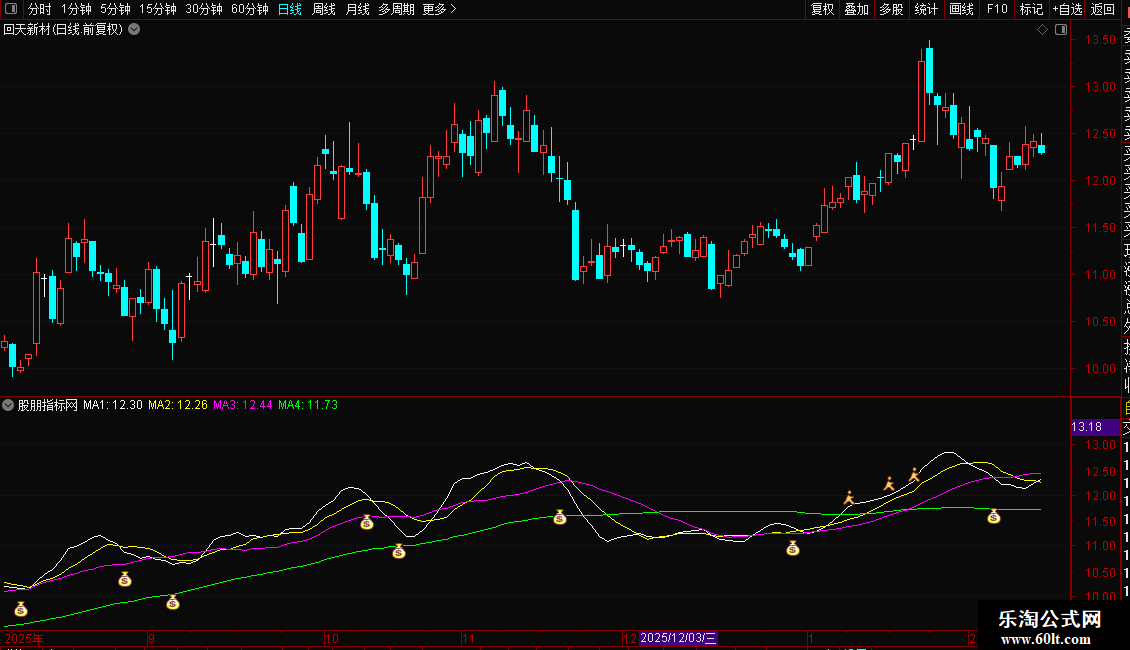Click the 返回 back button

tap(1103, 9)
